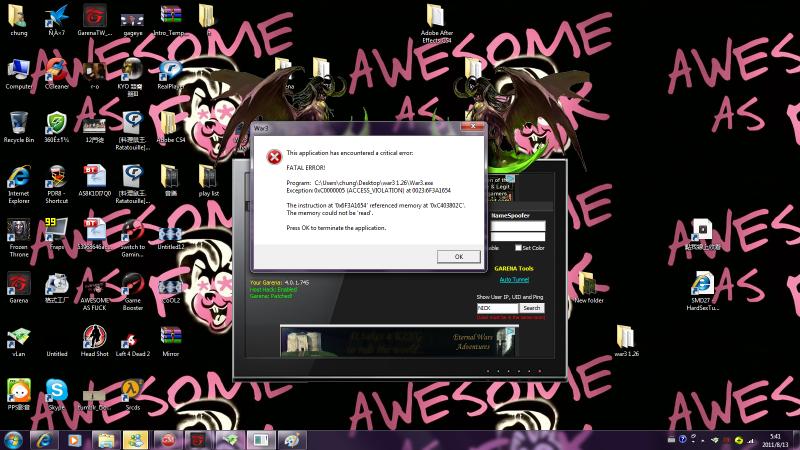Open the vLan desktop icon
The width and height of the screenshot is (800, 450).
(x=18, y=342)
